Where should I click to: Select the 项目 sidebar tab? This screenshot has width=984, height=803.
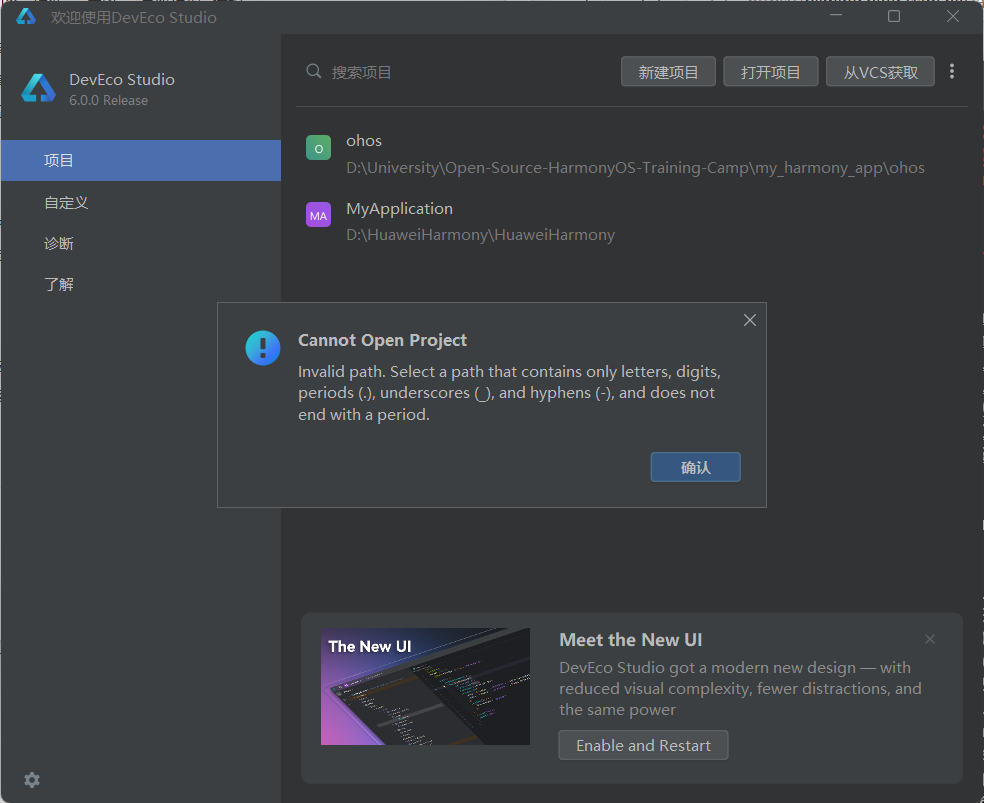pos(141,161)
